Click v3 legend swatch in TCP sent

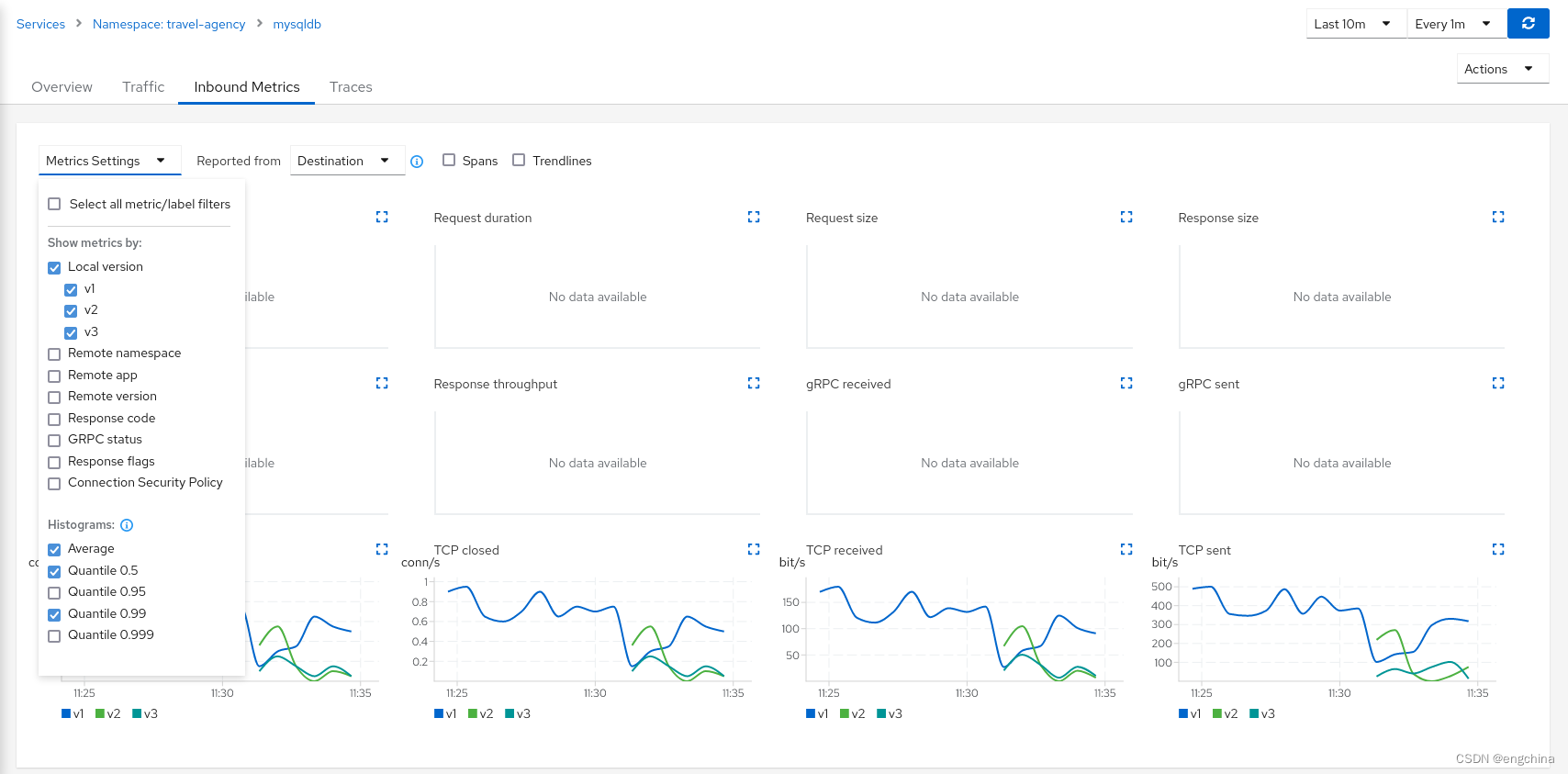(x=1254, y=713)
